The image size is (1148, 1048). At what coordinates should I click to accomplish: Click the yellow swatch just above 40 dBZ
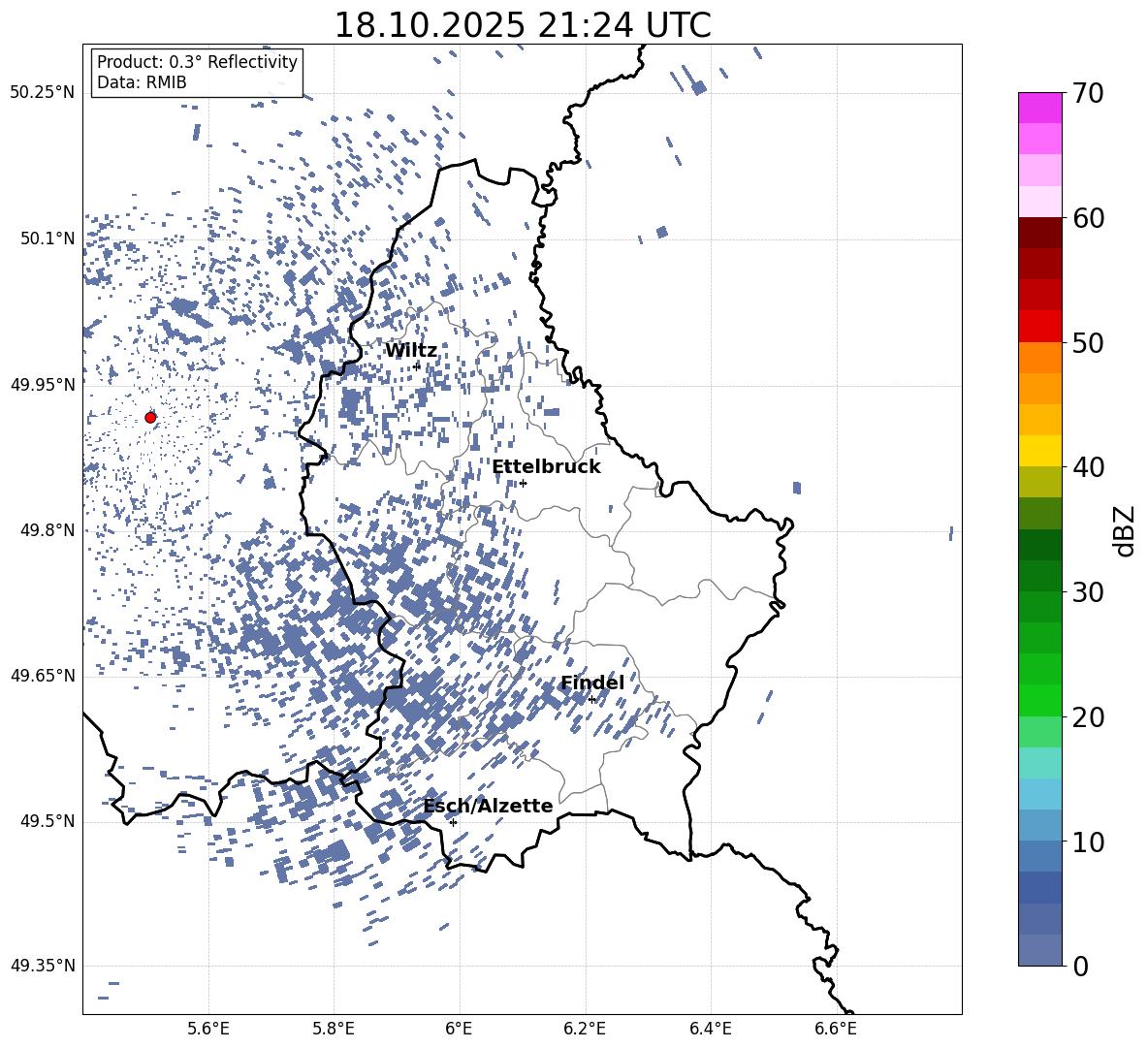pyautogui.click(x=1039, y=451)
